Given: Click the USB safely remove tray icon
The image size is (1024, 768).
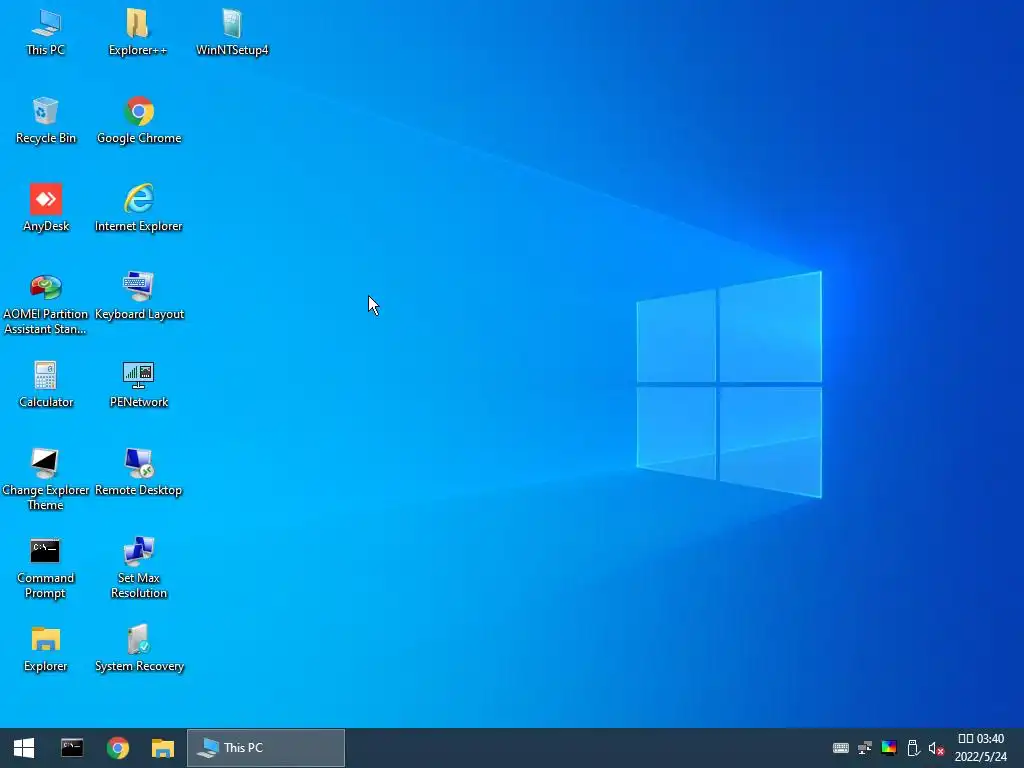Looking at the screenshot, I should (913, 748).
